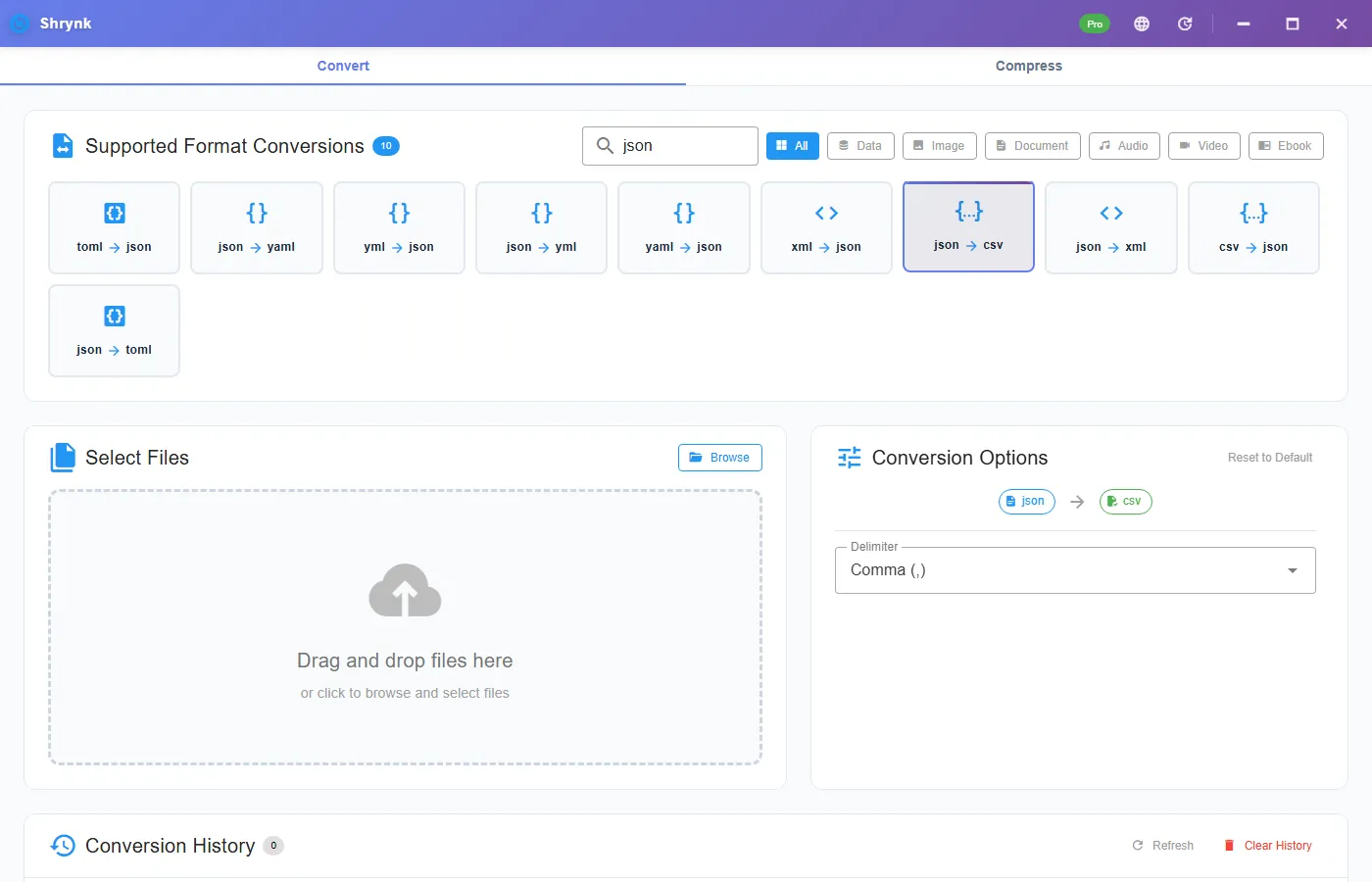Click the format search field containing json

point(670,146)
